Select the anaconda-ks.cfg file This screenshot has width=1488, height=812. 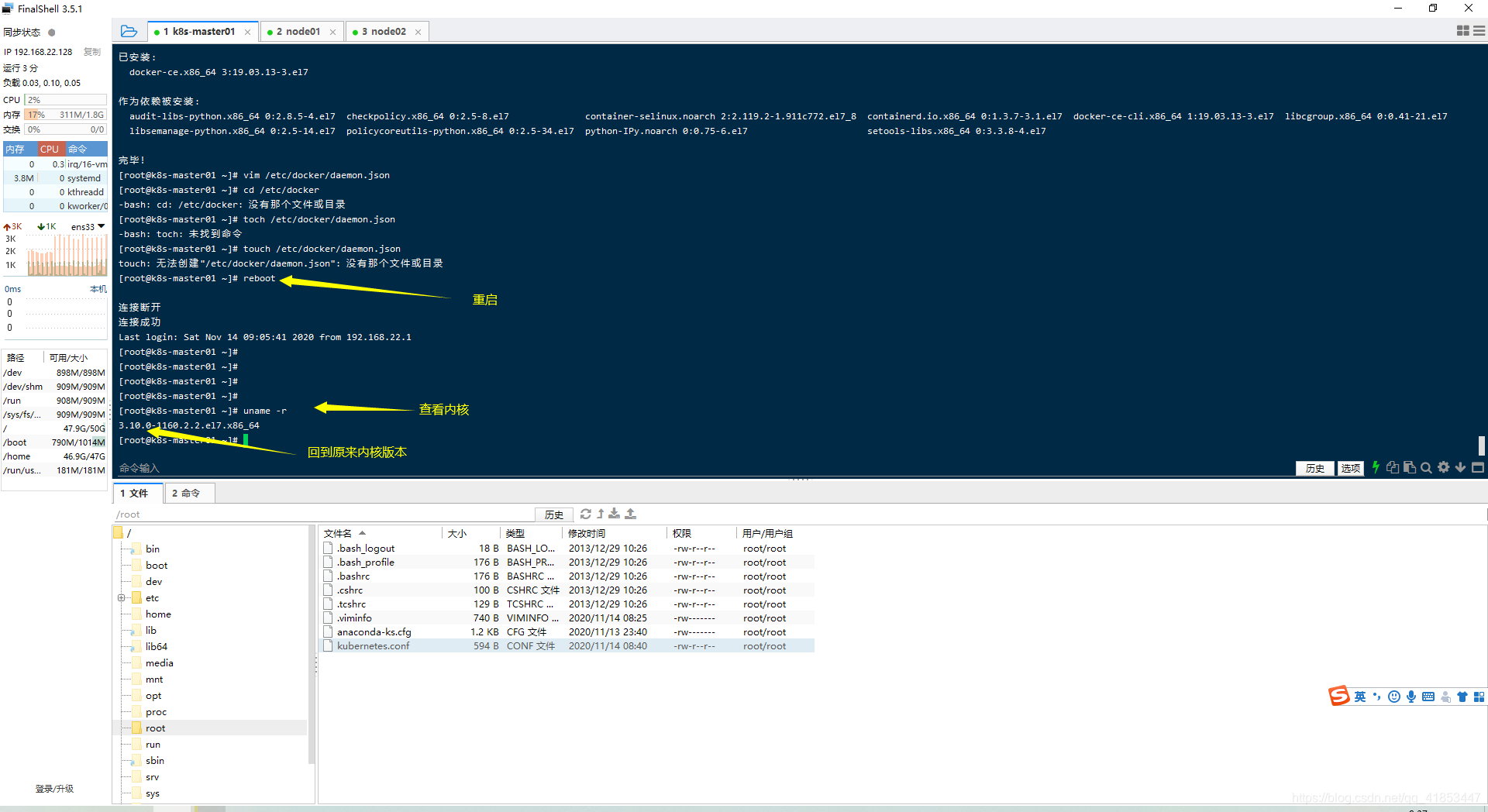pos(567,631)
